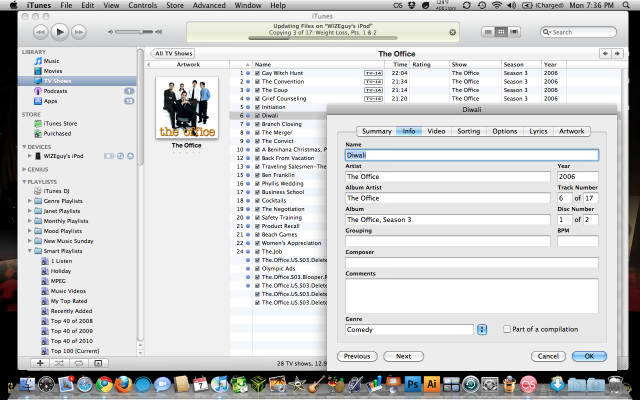Screen dimensions: 640x400
Task: Switch to grid view mode
Action: [x=501, y=32]
